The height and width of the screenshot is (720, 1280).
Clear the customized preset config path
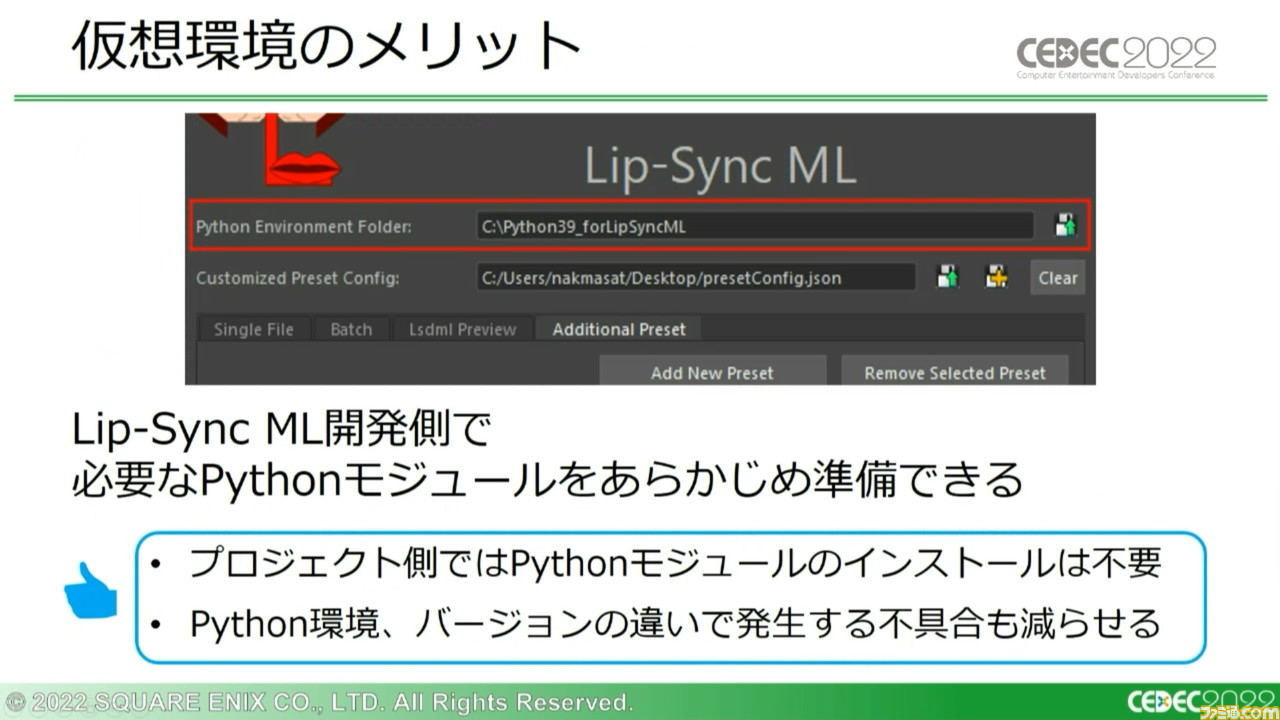point(1057,278)
